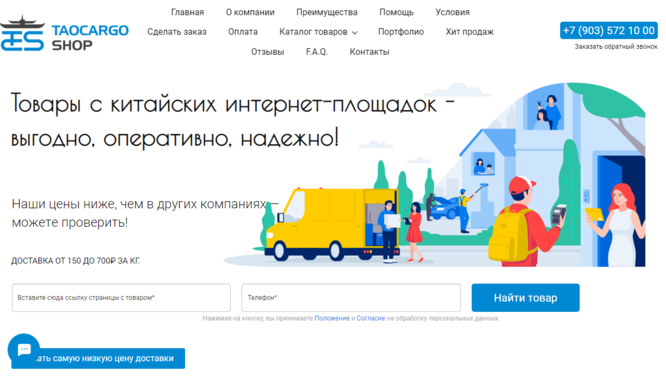Focus the Телефон input field
This screenshot has width=666, height=378.
pyautogui.click(x=351, y=298)
